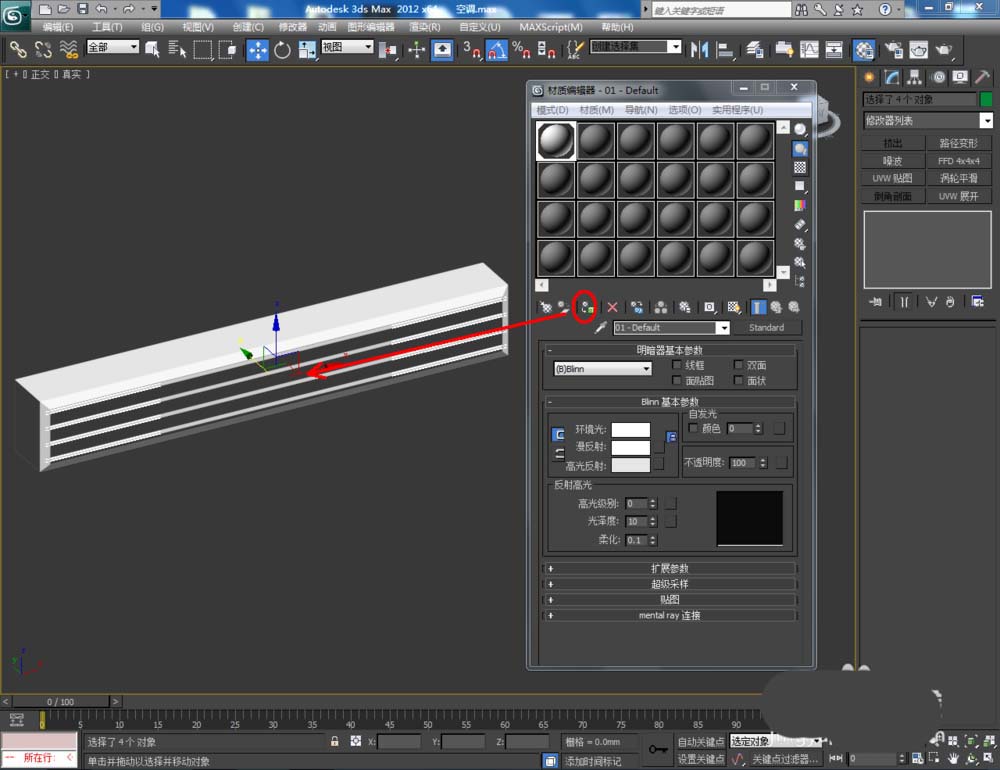Open the 编辑(E) menu
This screenshot has height=770, width=1000.
pyautogui.click(x=57, y=27)
